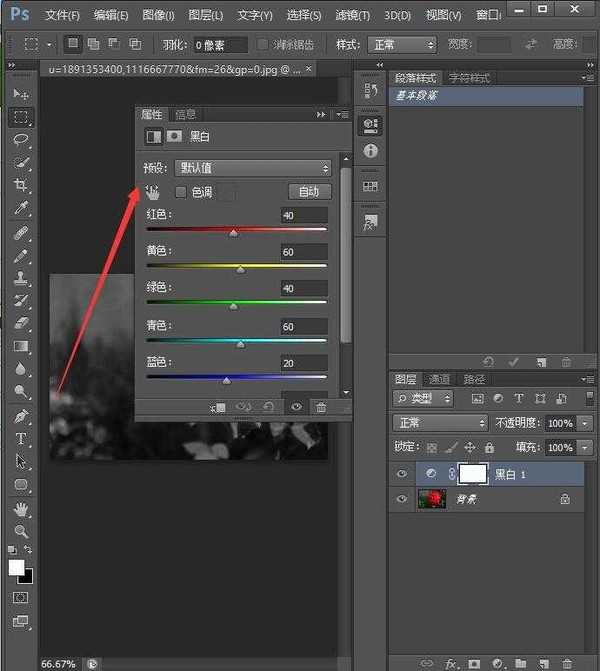Screen dimensions: 600x671
Task: Select the 基本段落 paragraph style
Action: (485, 96)
